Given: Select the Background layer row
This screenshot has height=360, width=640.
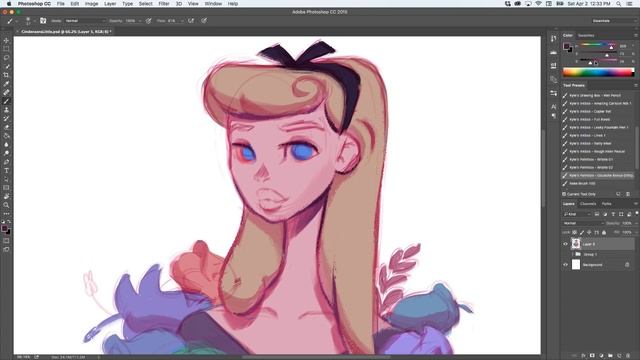Looking at the screenshot, I should (x=598, y=265).
